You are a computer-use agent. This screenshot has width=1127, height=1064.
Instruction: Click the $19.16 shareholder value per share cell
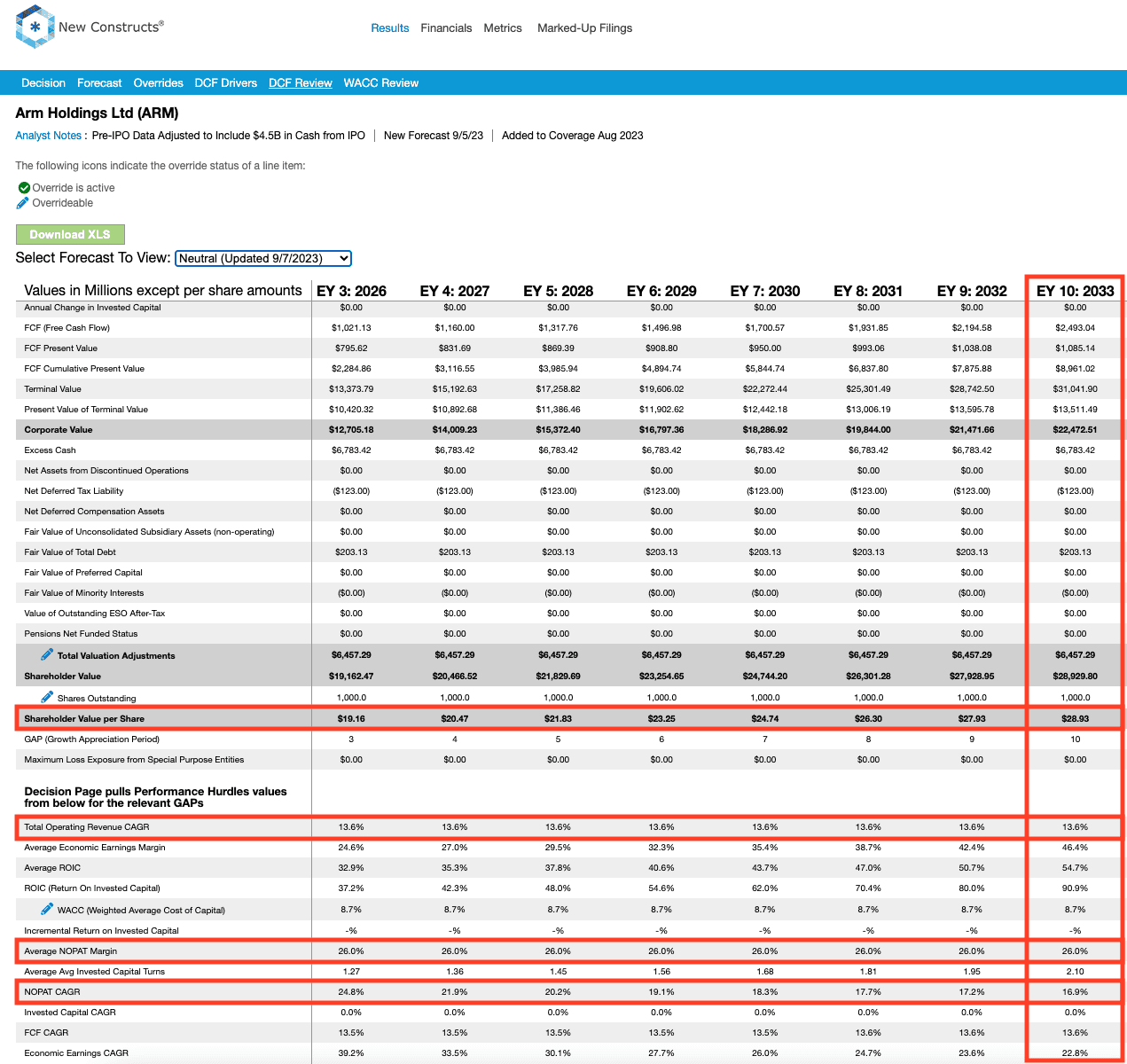click(351, 719)
